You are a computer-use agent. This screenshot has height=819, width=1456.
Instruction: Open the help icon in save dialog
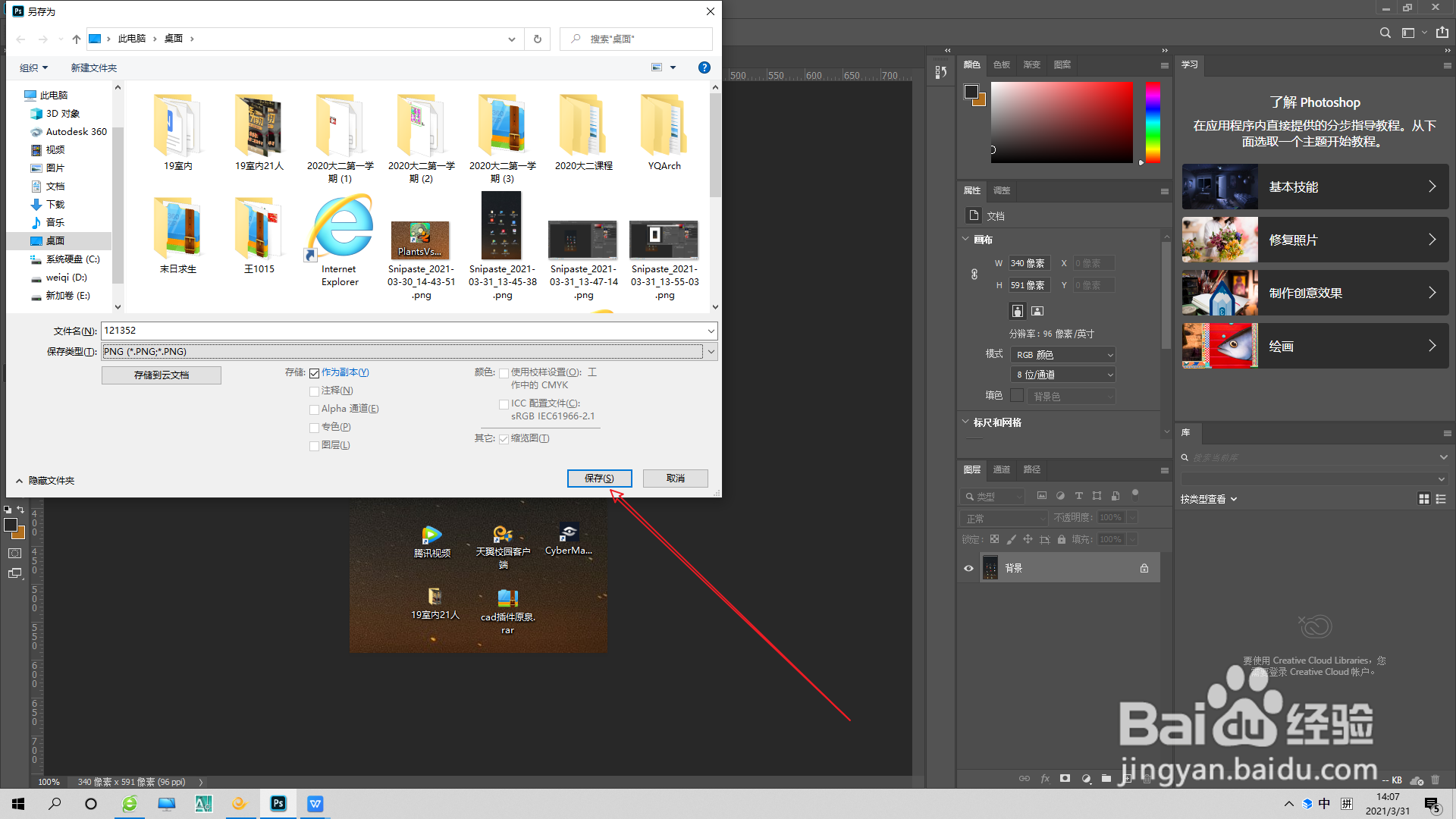coord(704,67)
